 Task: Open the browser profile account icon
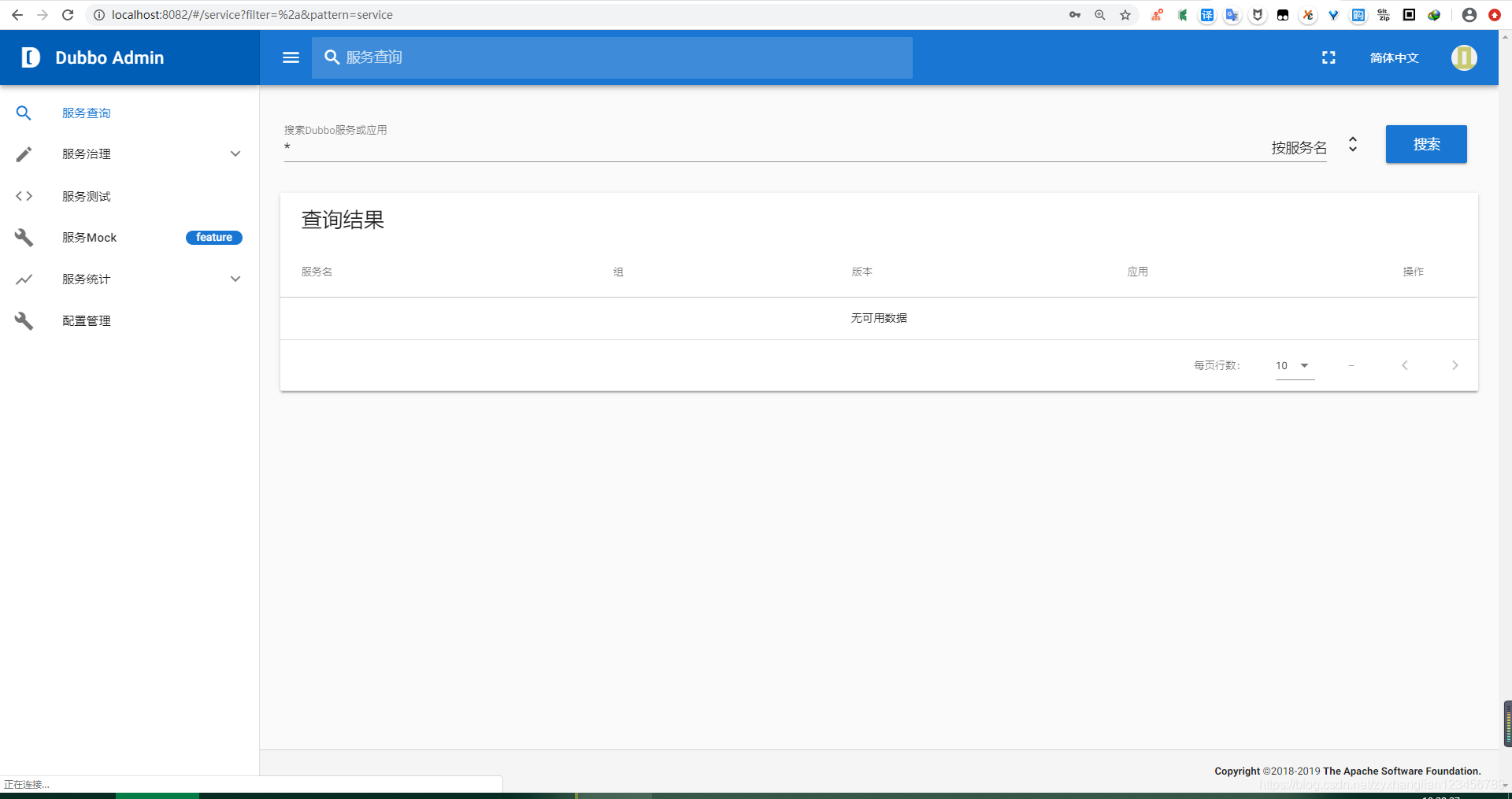tap(1469, 15)
